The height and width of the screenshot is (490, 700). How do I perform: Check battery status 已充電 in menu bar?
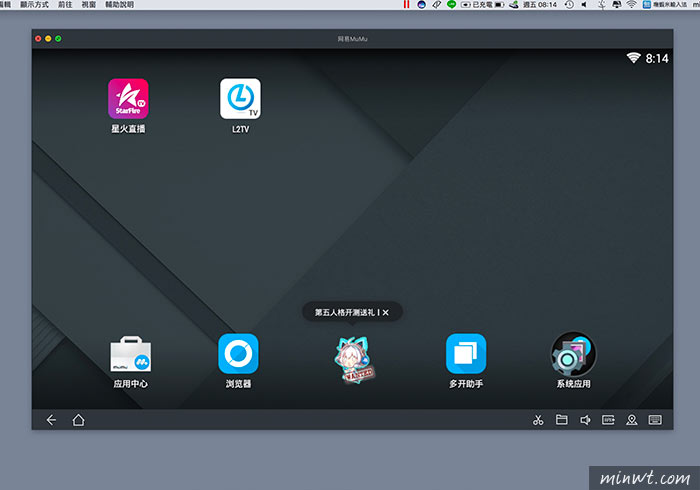[483, 4]
